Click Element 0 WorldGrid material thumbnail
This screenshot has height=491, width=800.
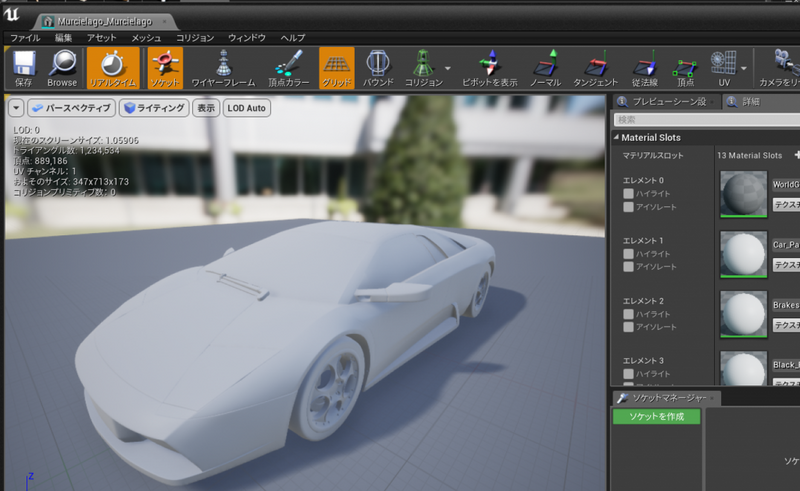(x=743, y=194)
